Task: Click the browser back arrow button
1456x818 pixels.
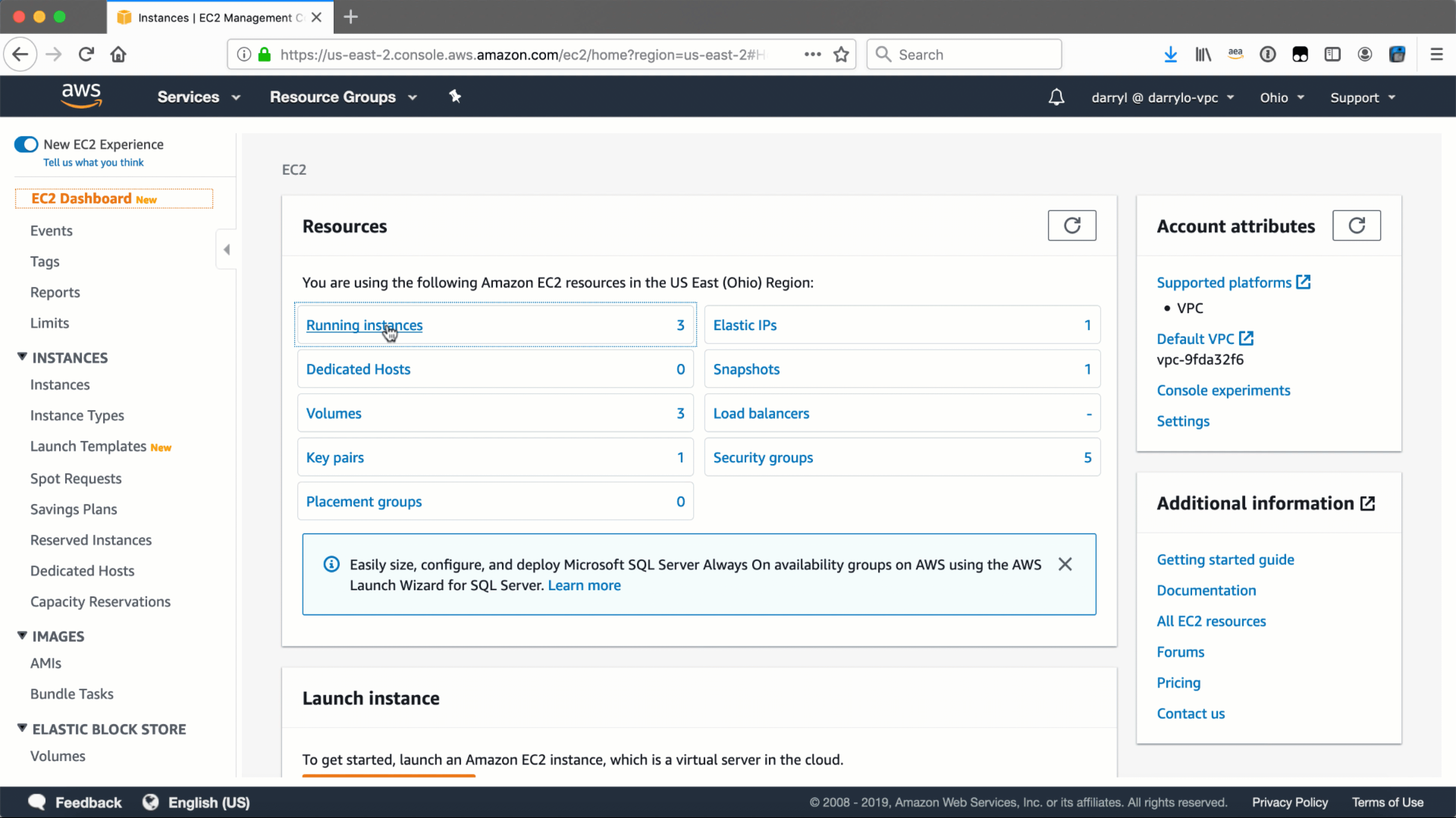Action: pos(20,54)
